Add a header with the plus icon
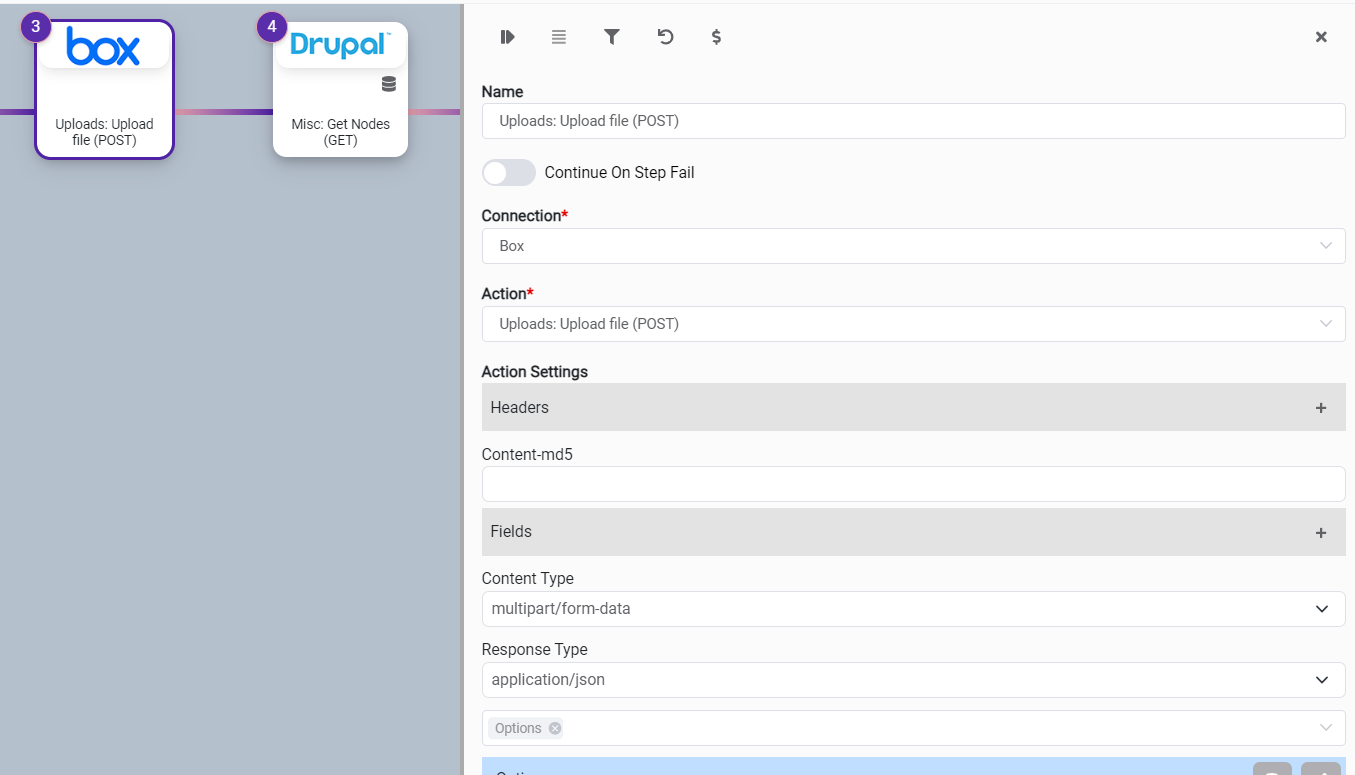This screenshot has width=1355, height=775. point(1321,408)
